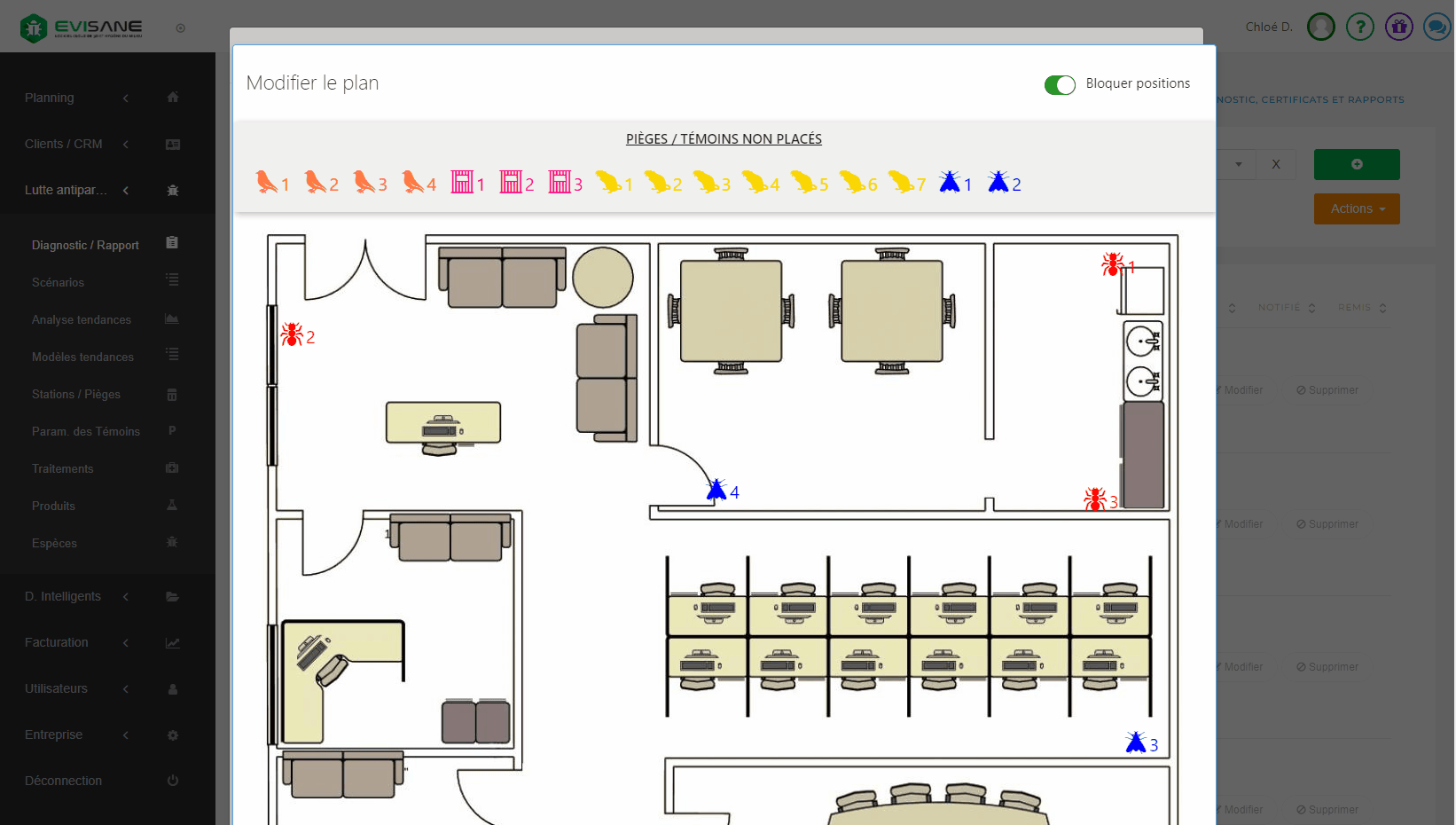Select orange bird trap number 1
This screenshot has width=1456, height=825.
coord(266,183)
